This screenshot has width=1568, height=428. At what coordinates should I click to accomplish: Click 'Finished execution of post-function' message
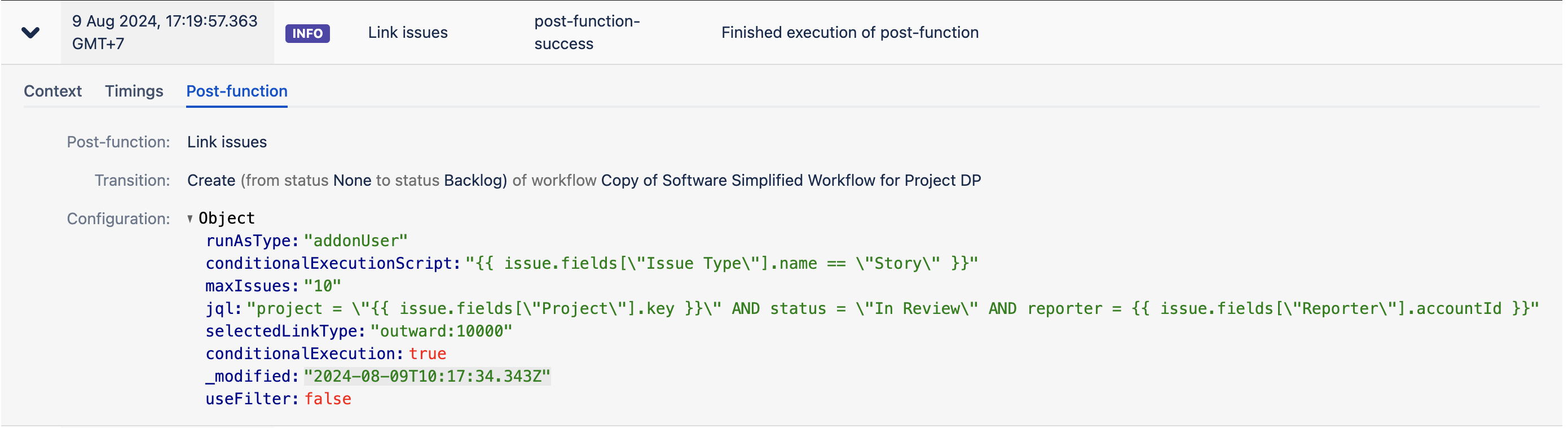click(x=850, y=32)
